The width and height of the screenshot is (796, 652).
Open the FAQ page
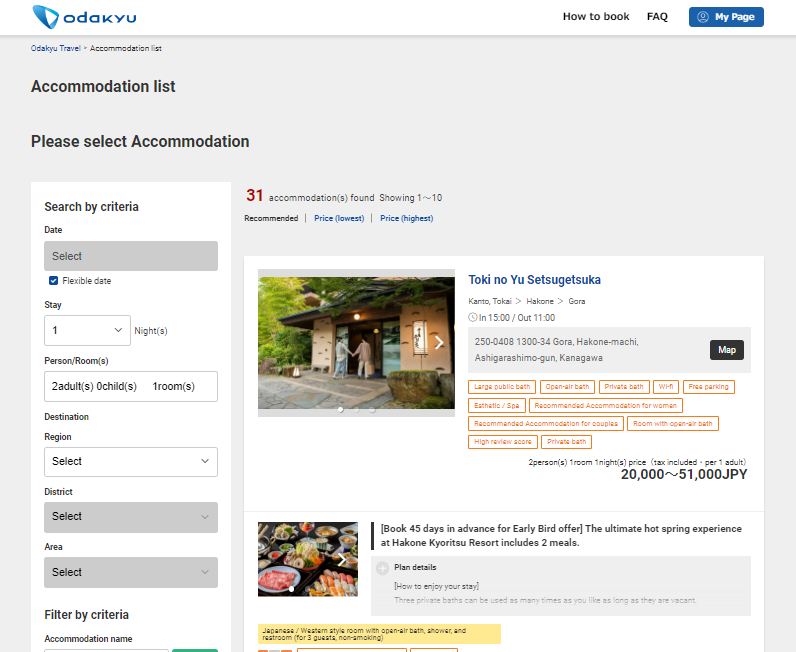(657, 17)
